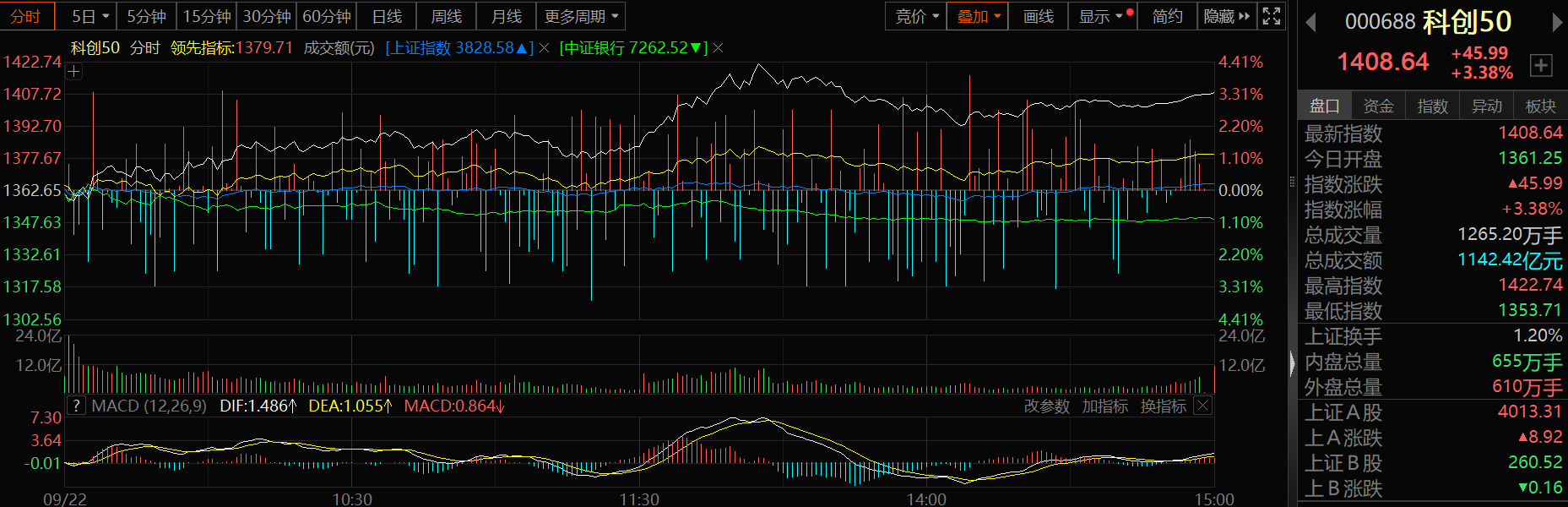Select the 30分钟 chart period
This screenshot has height=507, width=1568.
coord(267,16)
